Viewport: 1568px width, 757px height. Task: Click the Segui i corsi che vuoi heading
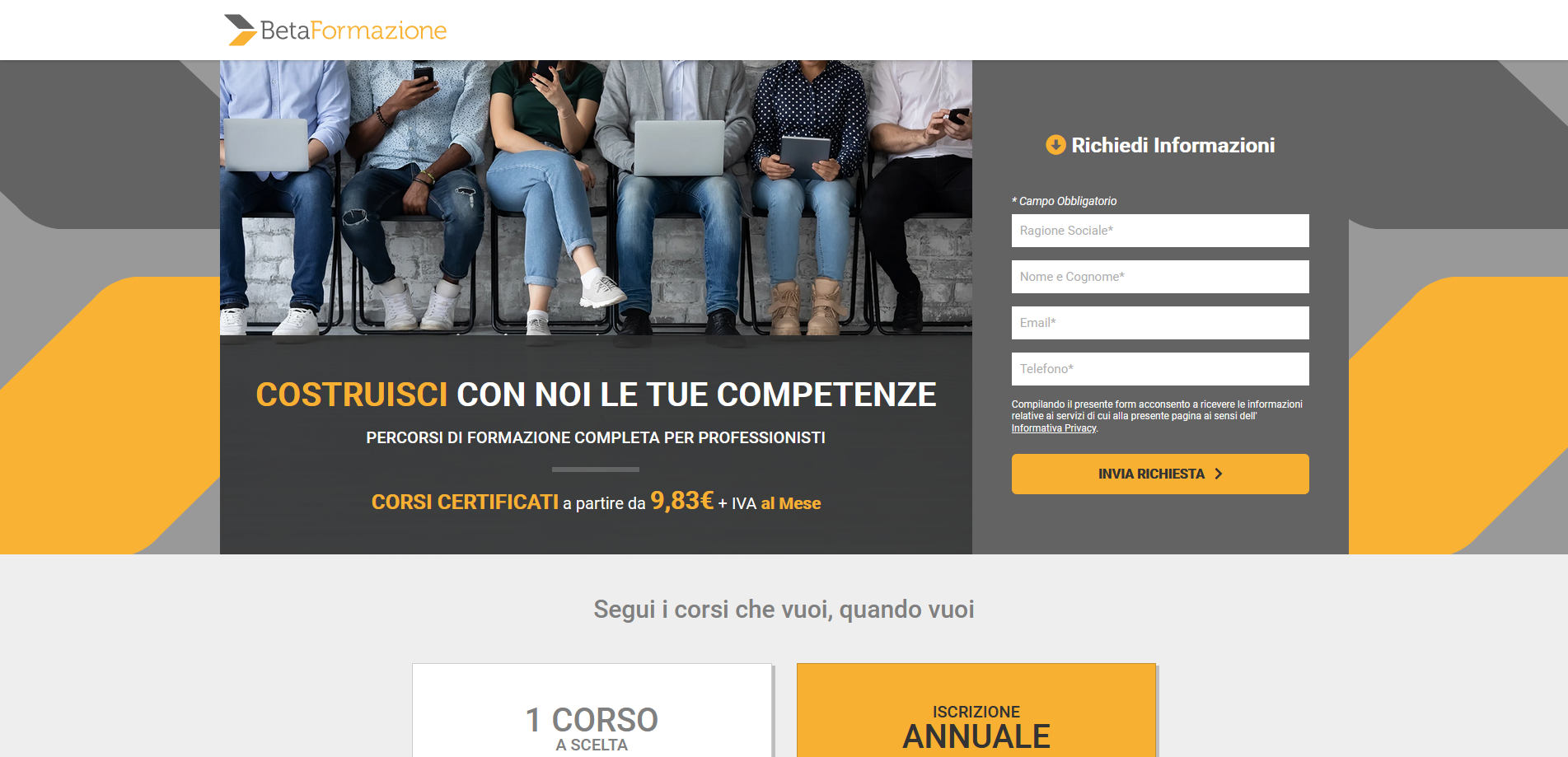click(784, 610)
